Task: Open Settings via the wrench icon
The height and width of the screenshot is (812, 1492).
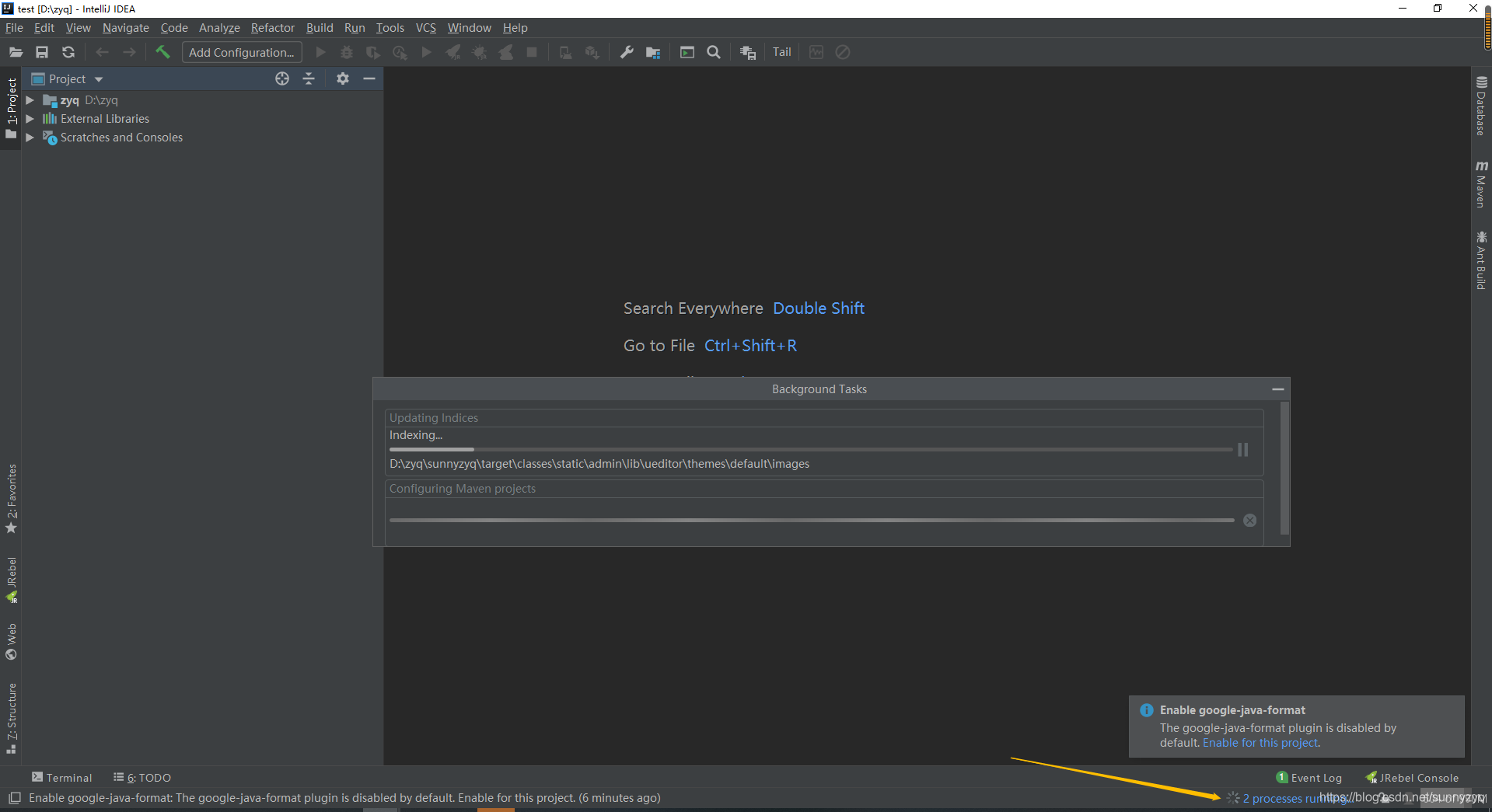Action: click(x=627, y=52)
